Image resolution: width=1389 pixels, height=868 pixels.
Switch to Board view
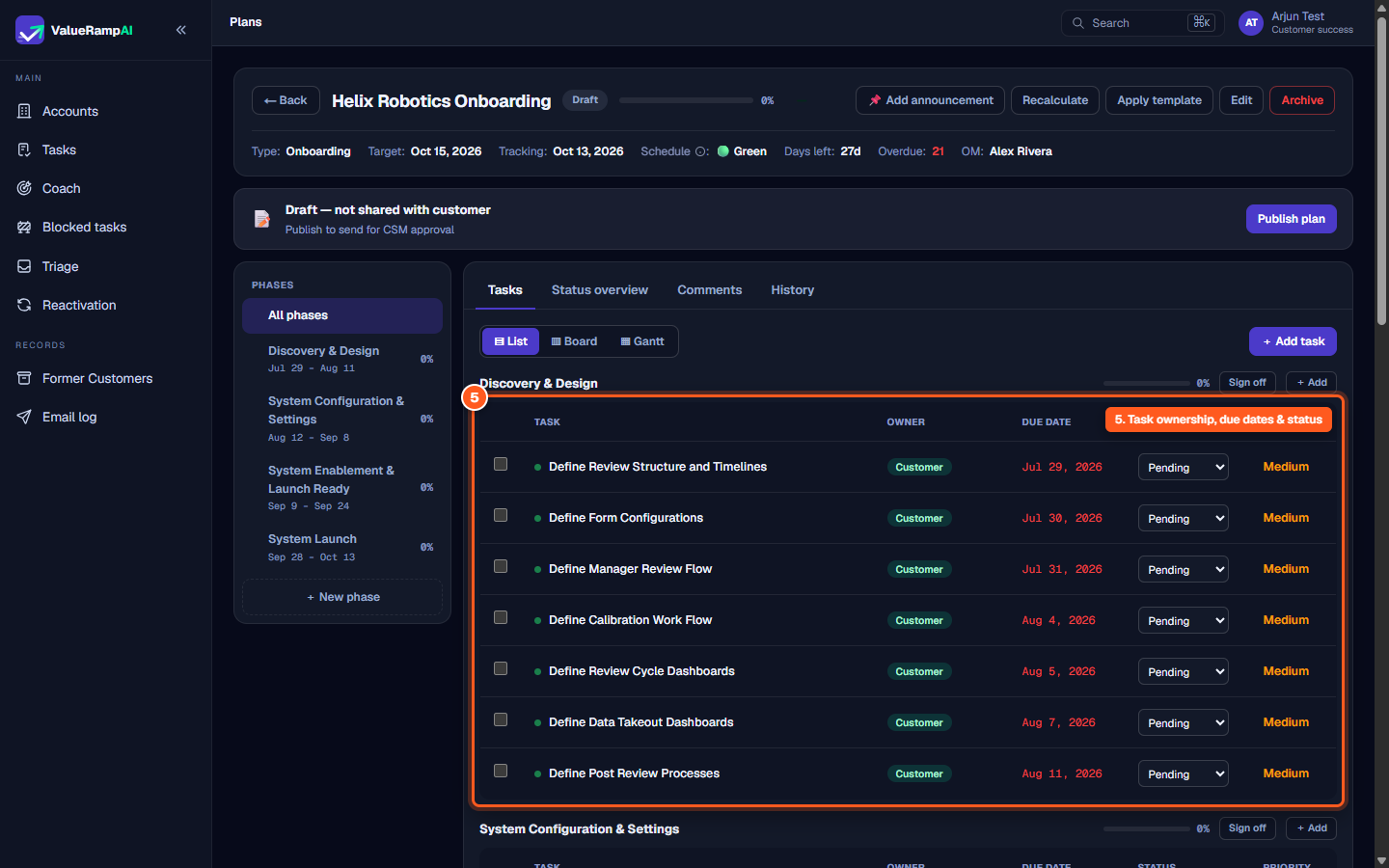[574, 341]
